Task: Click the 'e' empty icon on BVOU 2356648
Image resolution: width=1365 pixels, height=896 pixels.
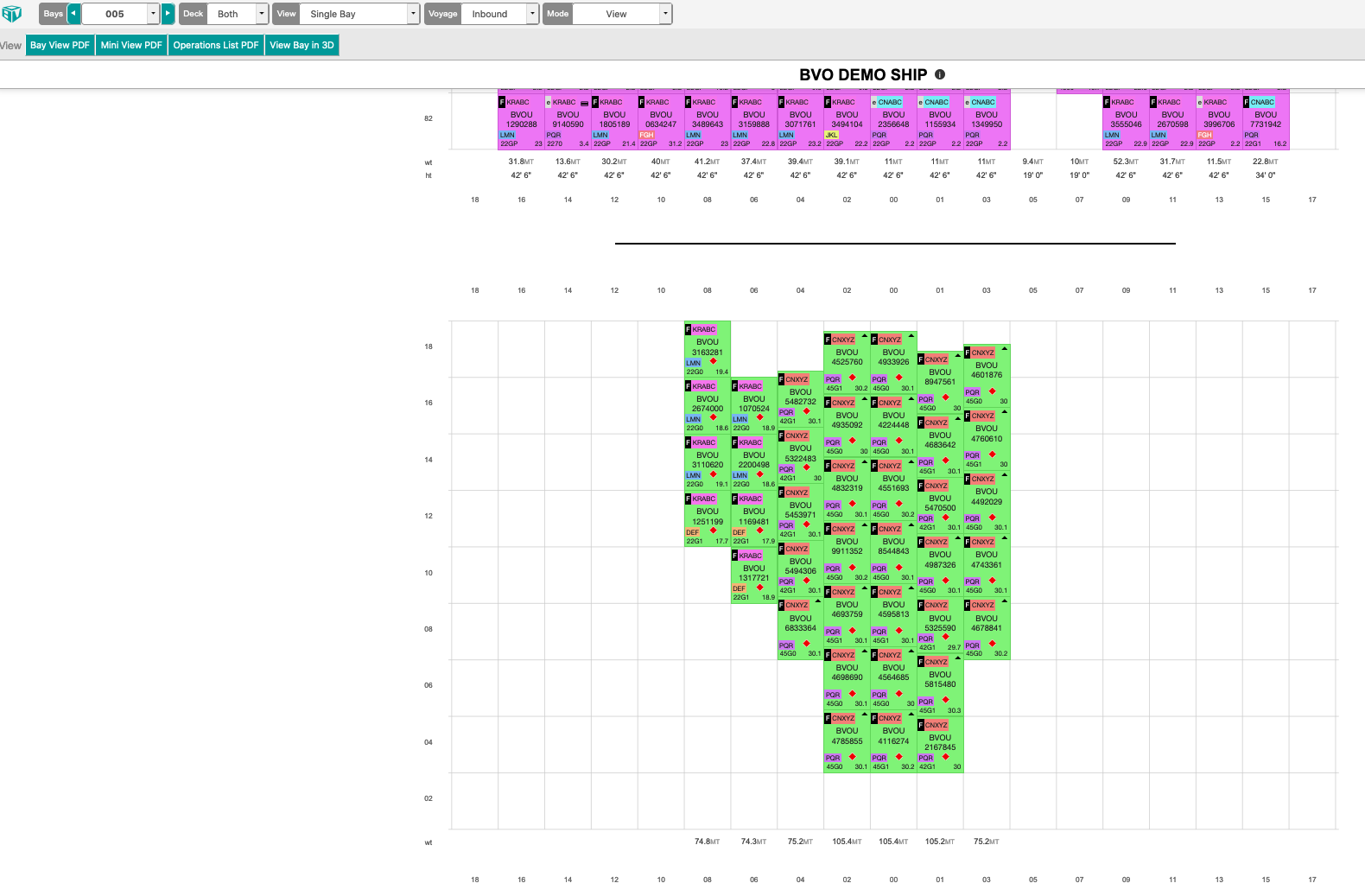Action: (874, 102)
